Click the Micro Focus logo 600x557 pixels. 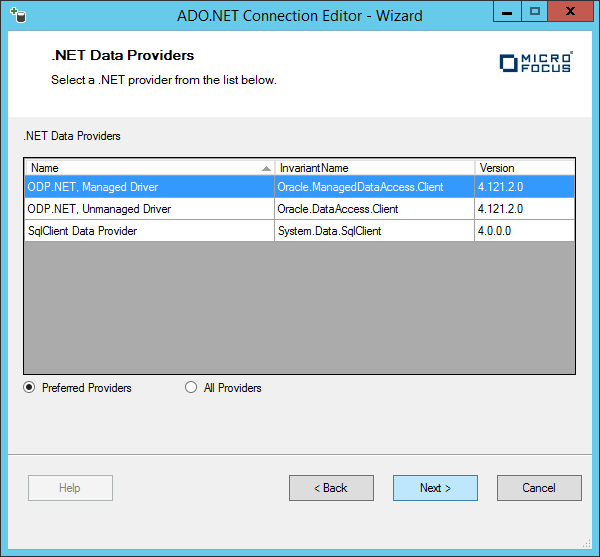tap(536, 62)
